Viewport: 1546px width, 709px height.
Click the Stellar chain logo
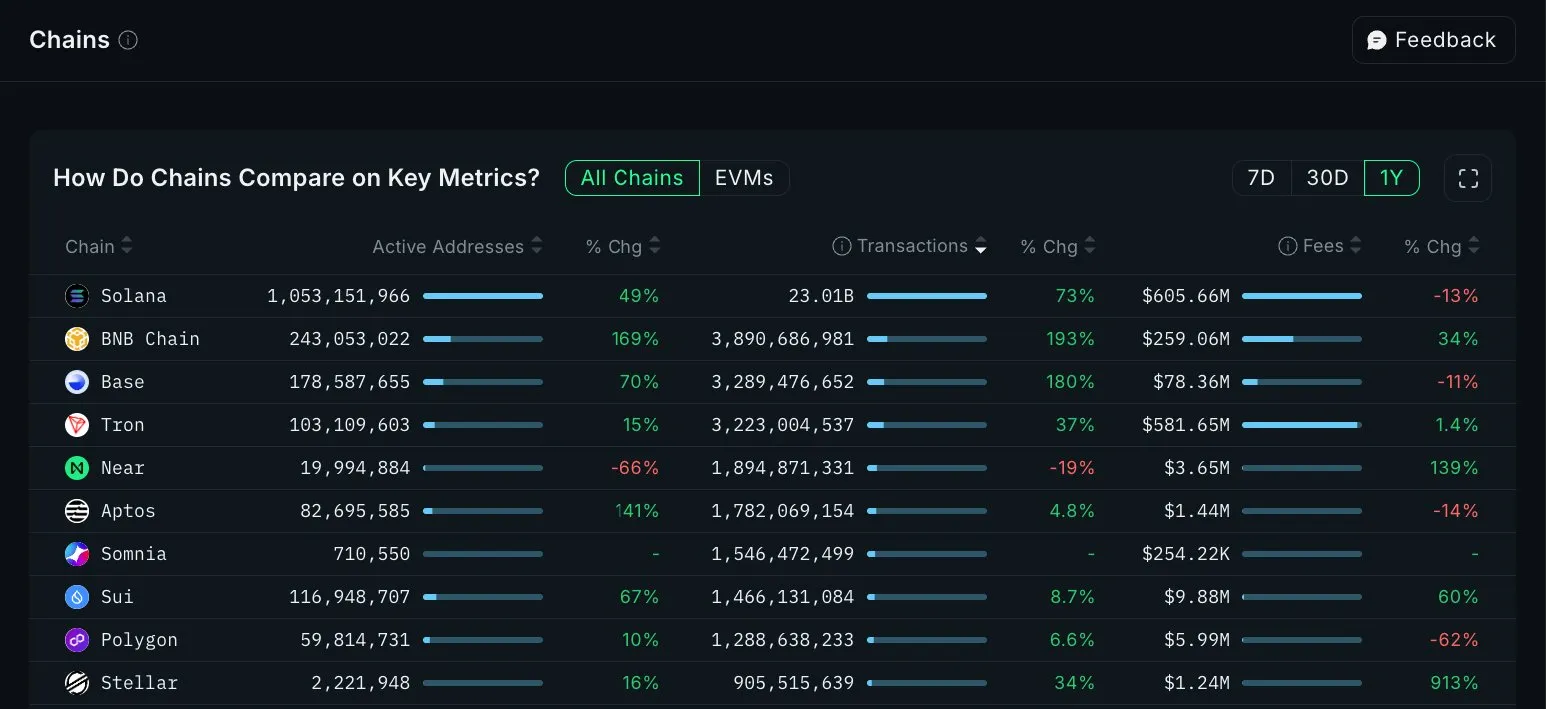pos(77,683)
